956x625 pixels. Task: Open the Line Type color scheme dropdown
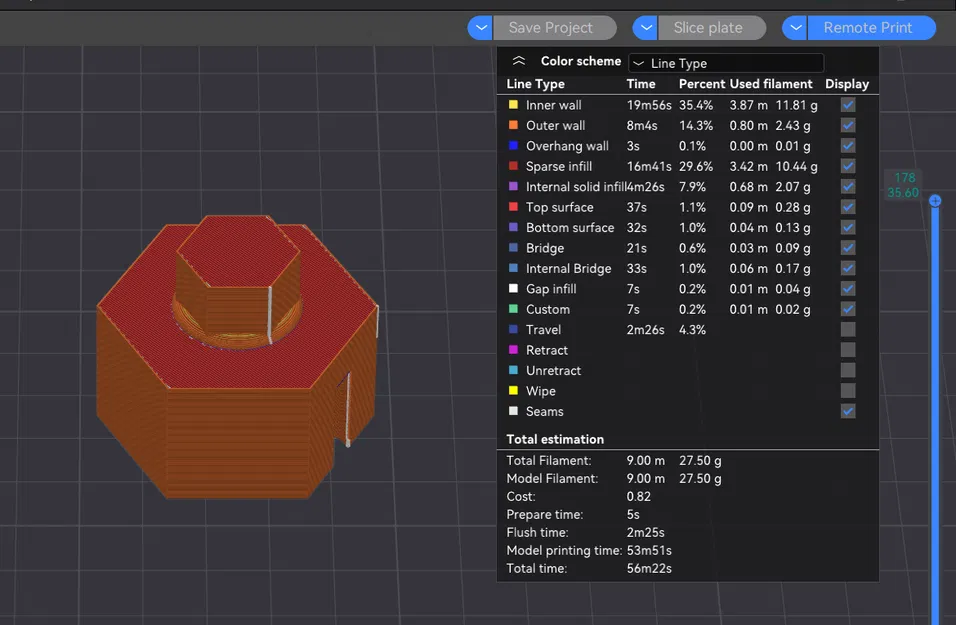coord(726,63)
